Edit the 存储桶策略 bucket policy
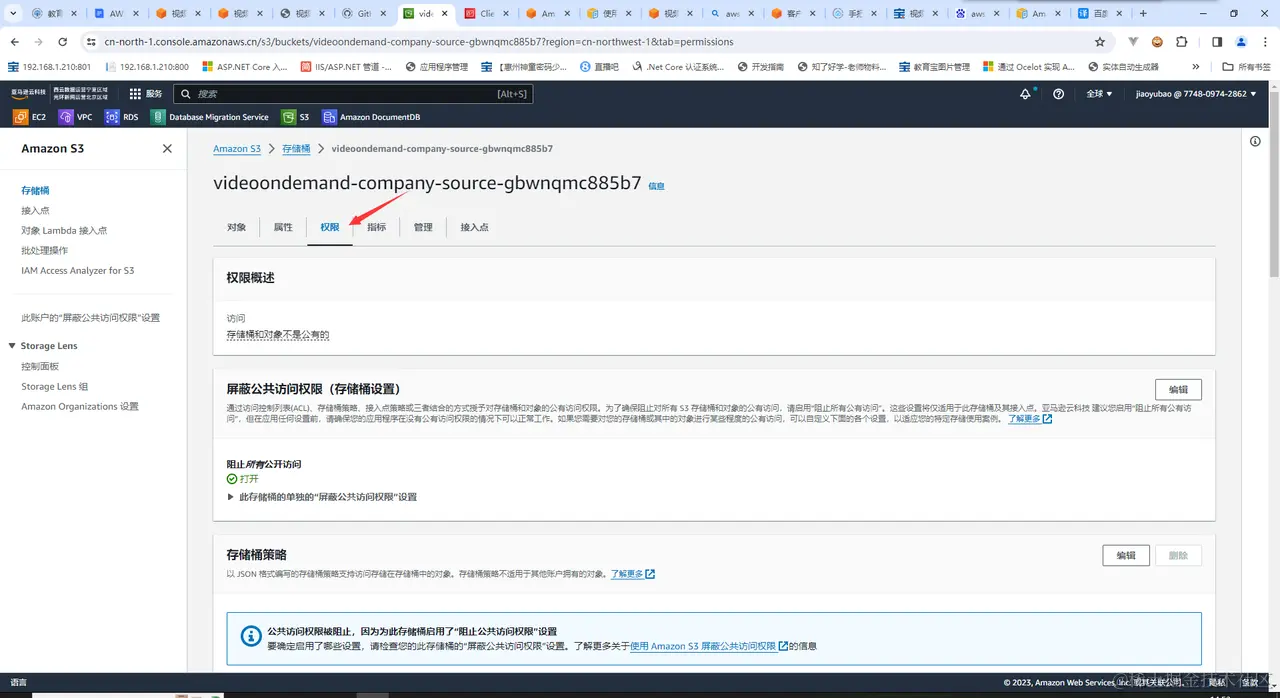 point(1126,555)
